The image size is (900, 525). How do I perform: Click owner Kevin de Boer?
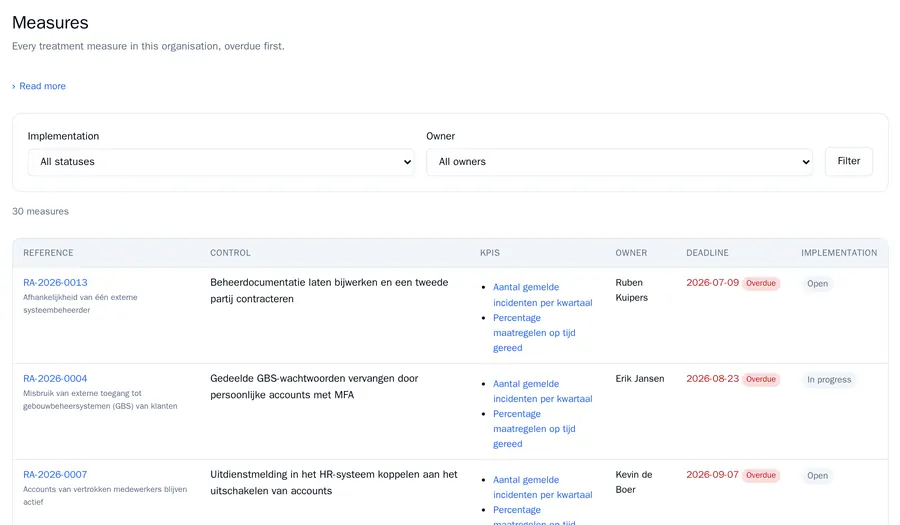[634, 482]
